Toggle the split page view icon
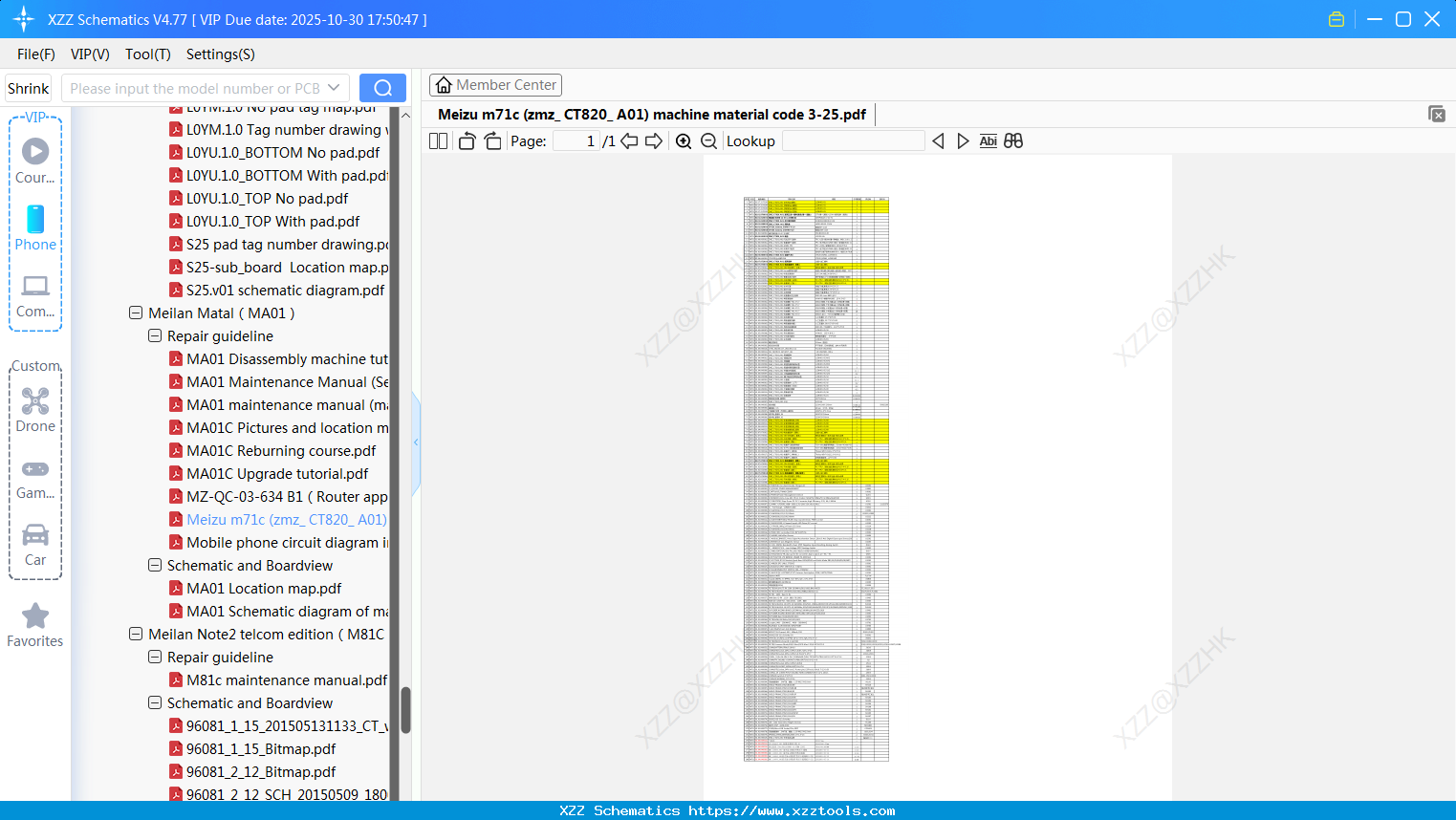This screenshot has width=1456, height=820. pyautogui.click(x=438, y=141)
